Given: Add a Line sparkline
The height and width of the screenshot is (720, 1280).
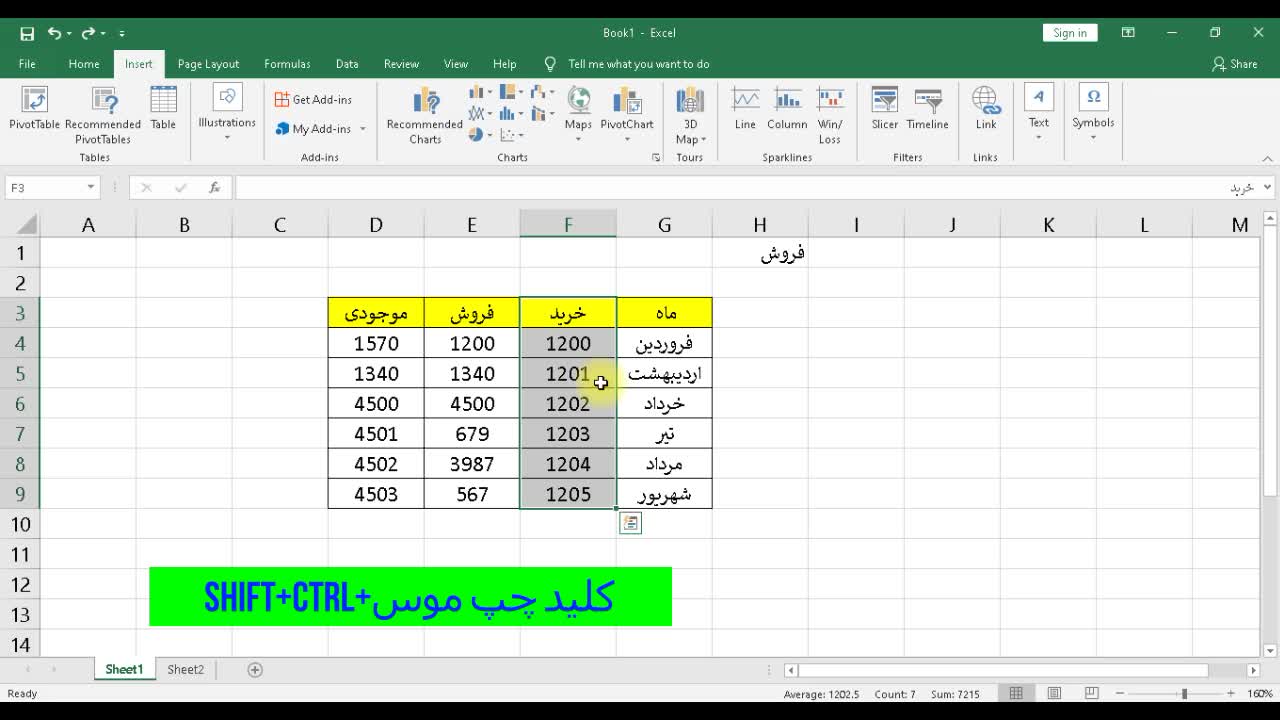Looking at the screenshot, I should (x=745, y=109).
